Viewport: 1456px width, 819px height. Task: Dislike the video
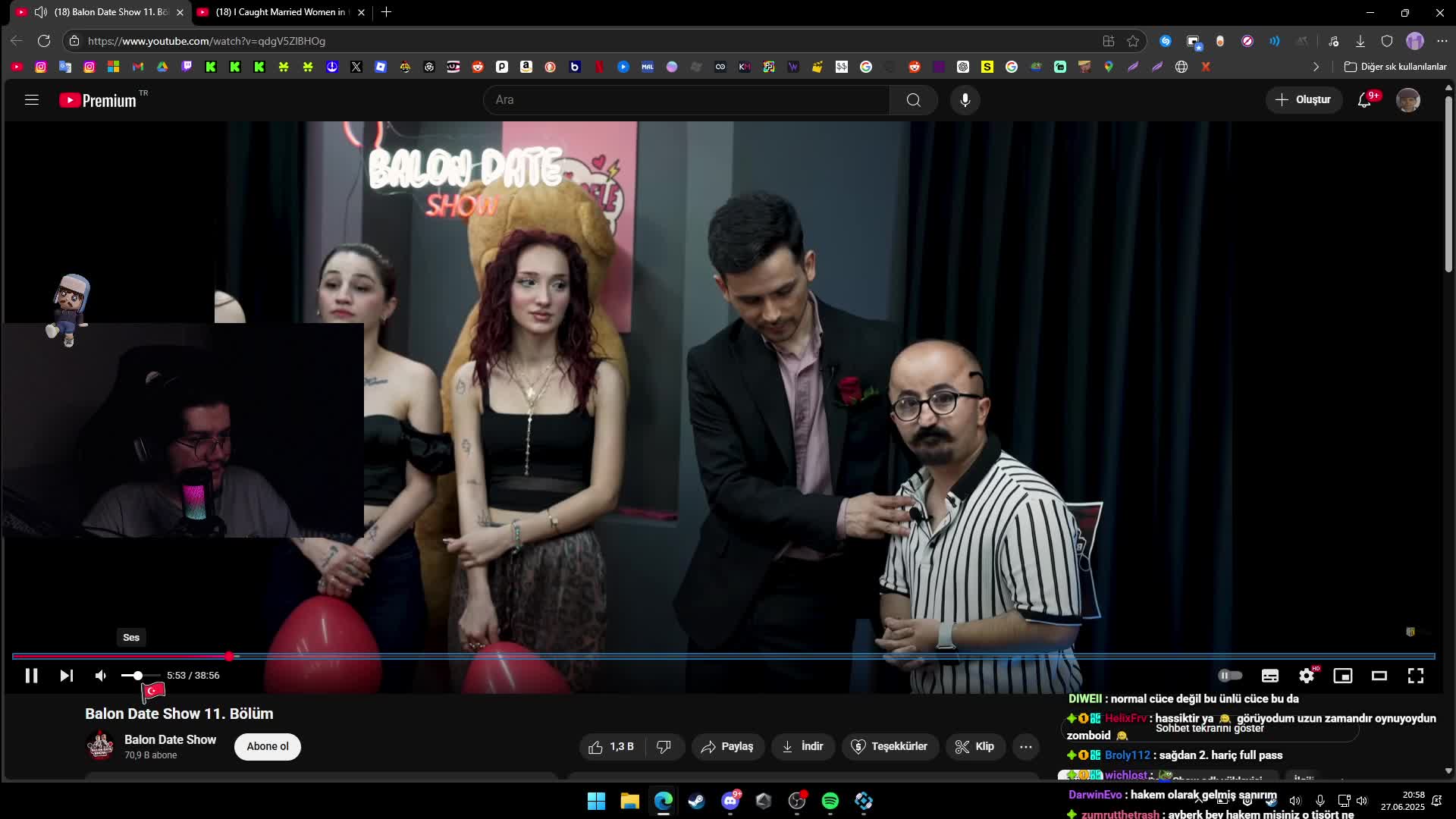coord(664,747)
